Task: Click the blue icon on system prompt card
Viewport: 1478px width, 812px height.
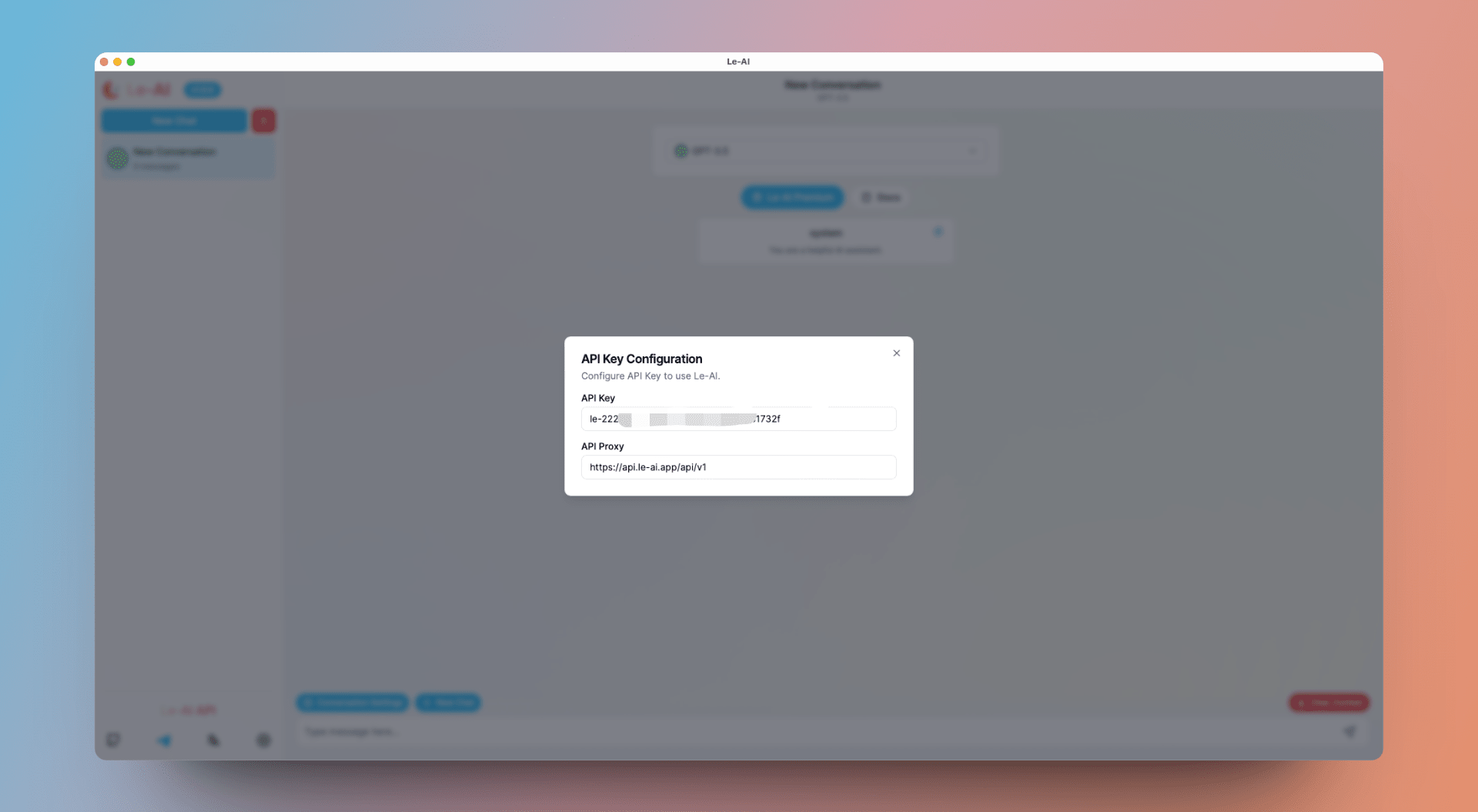Action: tap(938, 232)
